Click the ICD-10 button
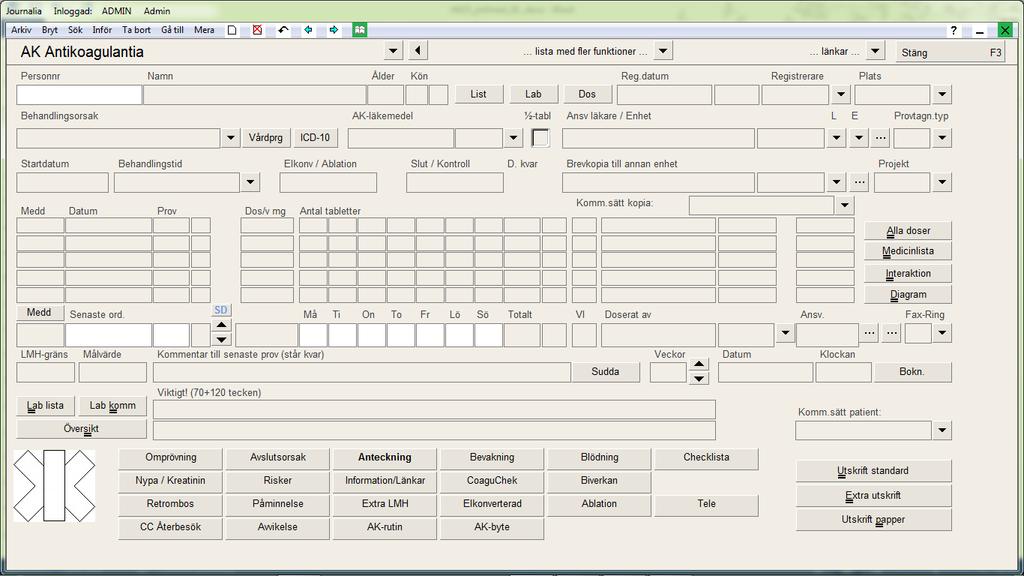Screen dimensions: 1024x576 click(315, 138)
